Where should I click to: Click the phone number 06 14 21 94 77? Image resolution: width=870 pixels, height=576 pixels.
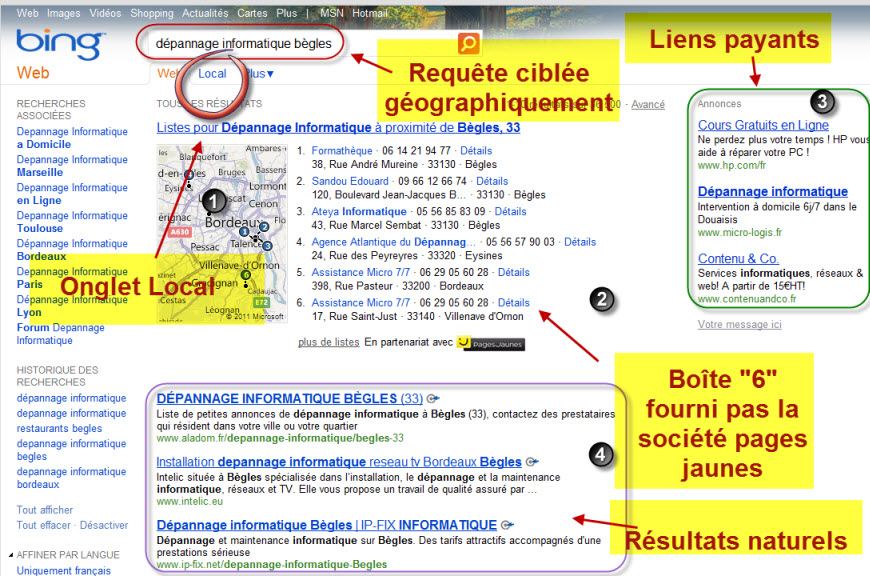[x=416, y=151]
